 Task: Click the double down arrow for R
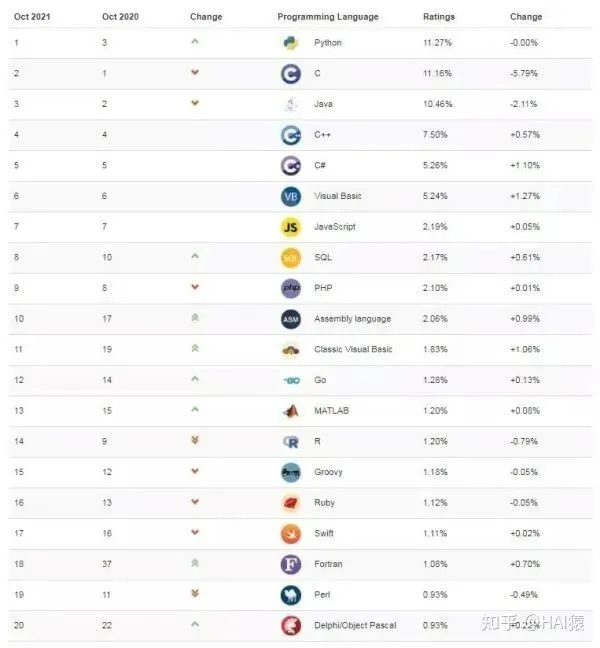195,441
